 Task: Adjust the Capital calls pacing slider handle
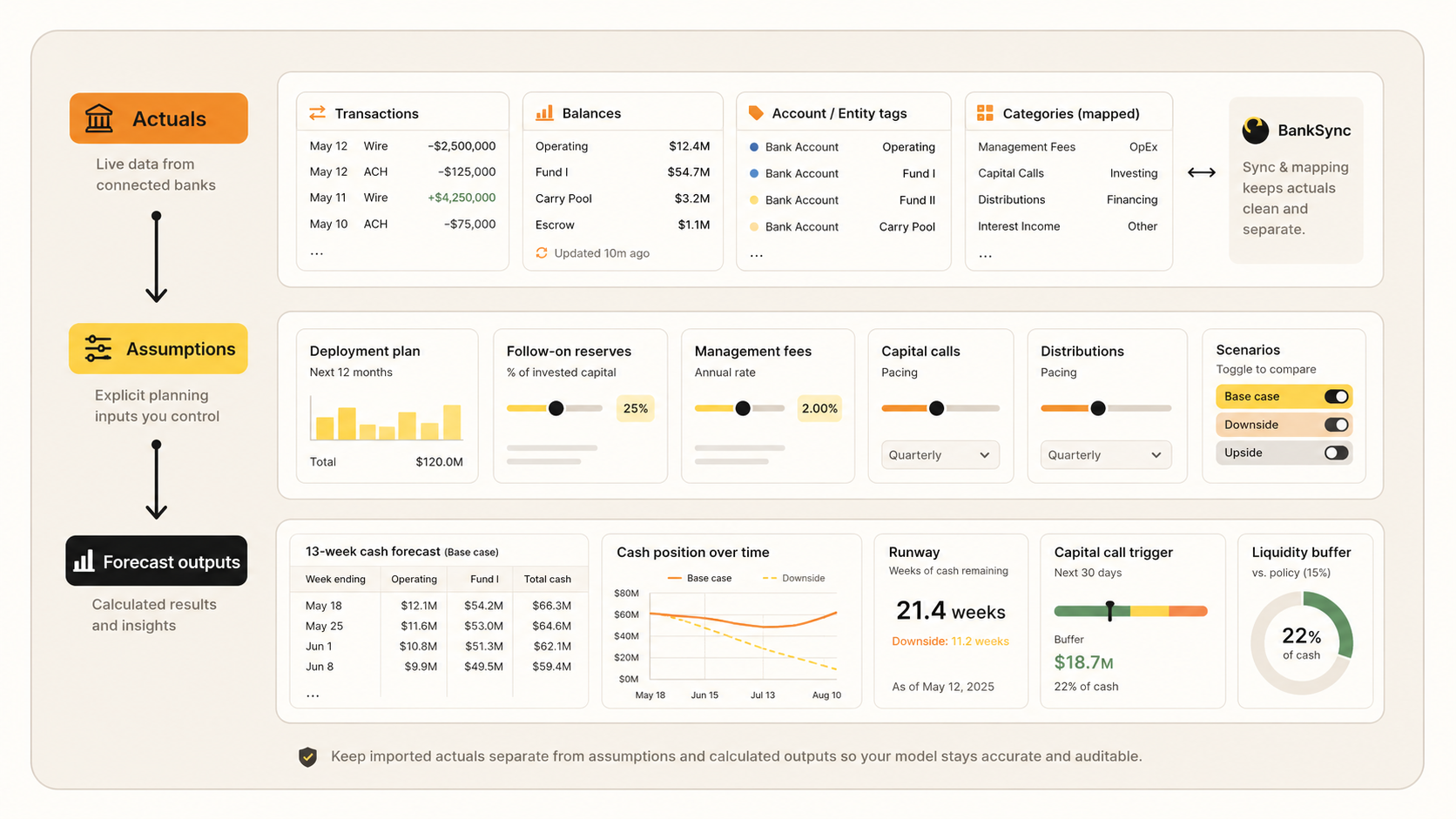936,408
